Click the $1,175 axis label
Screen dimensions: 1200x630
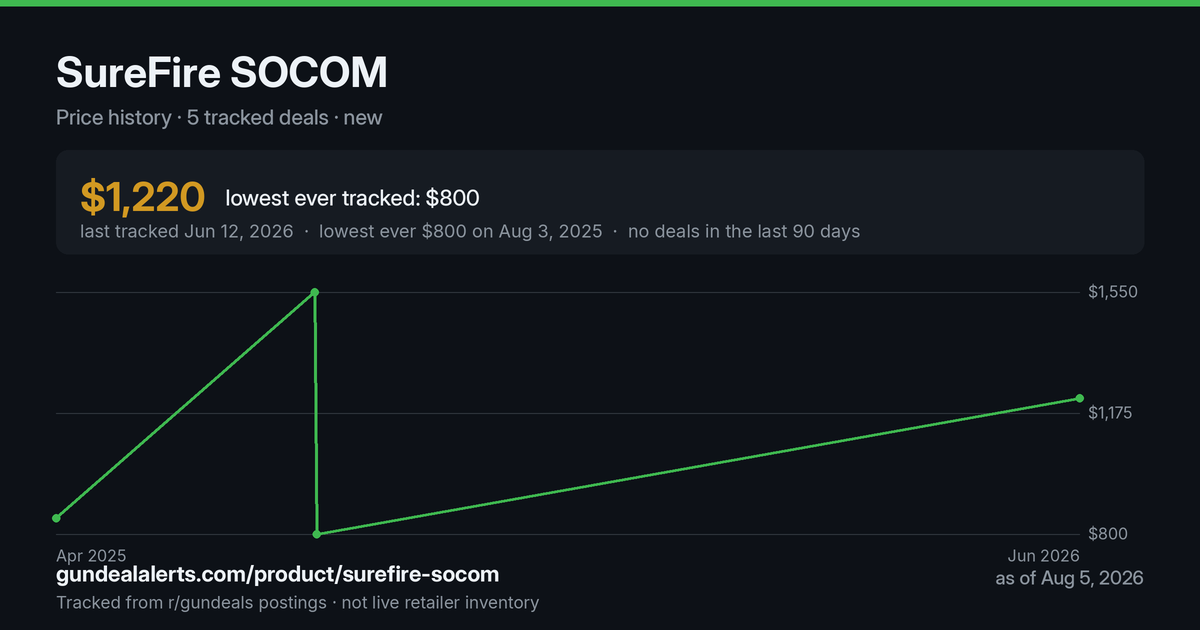pyautogui.click(x=1113, y=413)
